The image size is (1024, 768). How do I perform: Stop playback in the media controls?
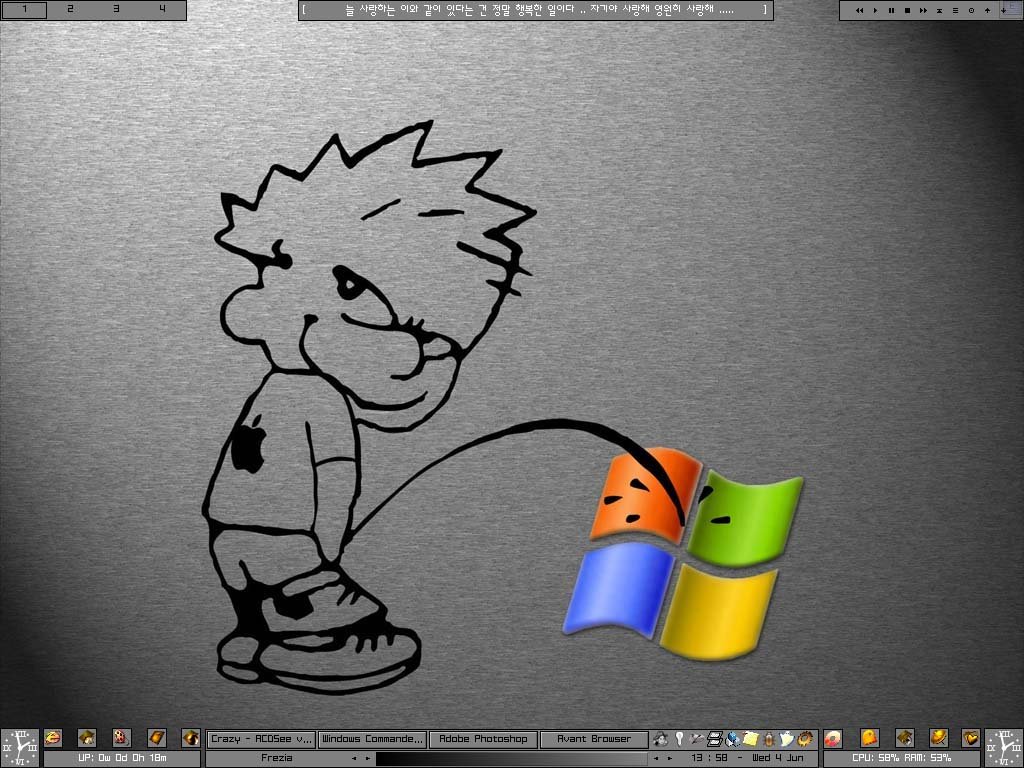[x=907, y=10]
